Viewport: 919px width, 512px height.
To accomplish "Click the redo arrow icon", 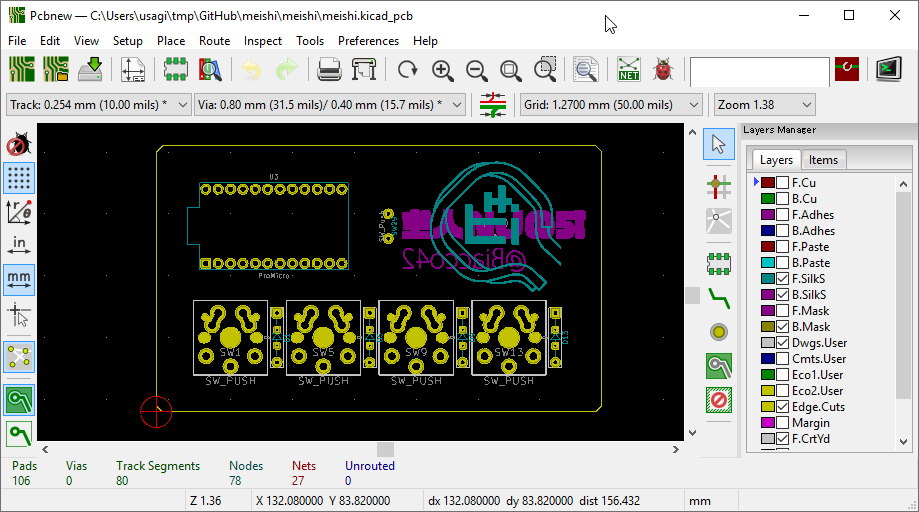I will [287, 69].
